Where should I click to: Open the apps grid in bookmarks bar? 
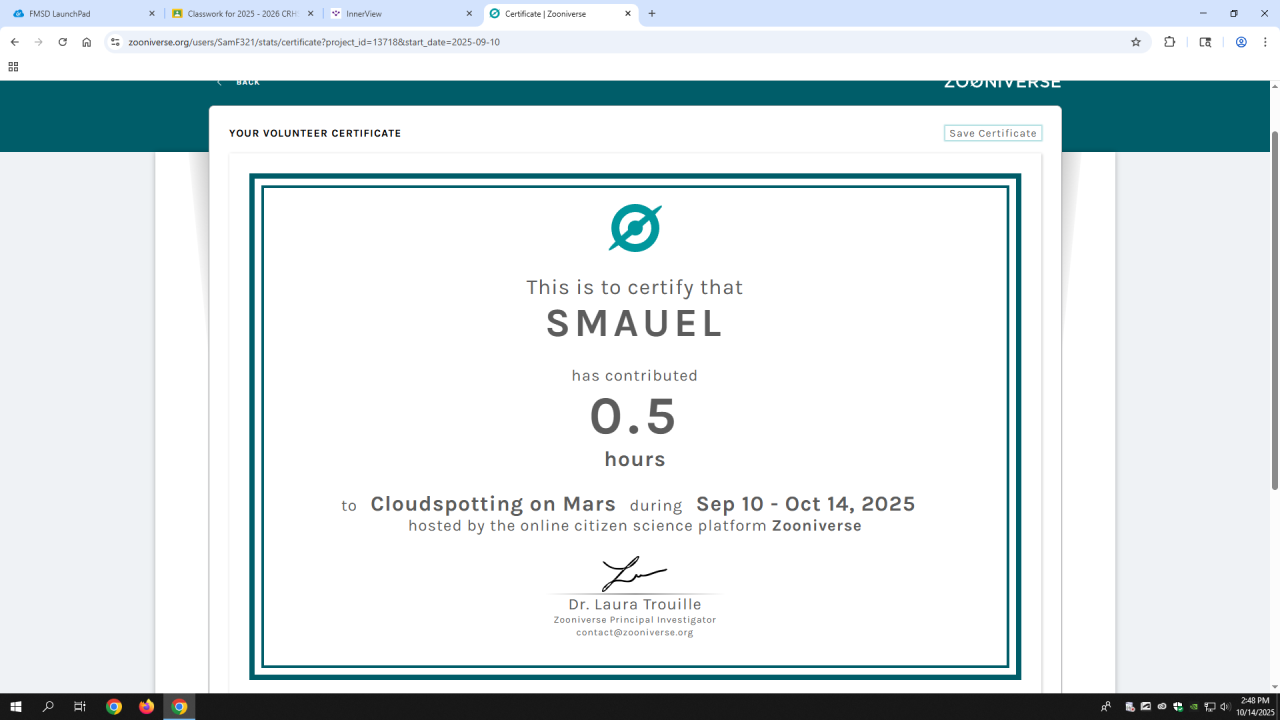(x=13, y=67)
